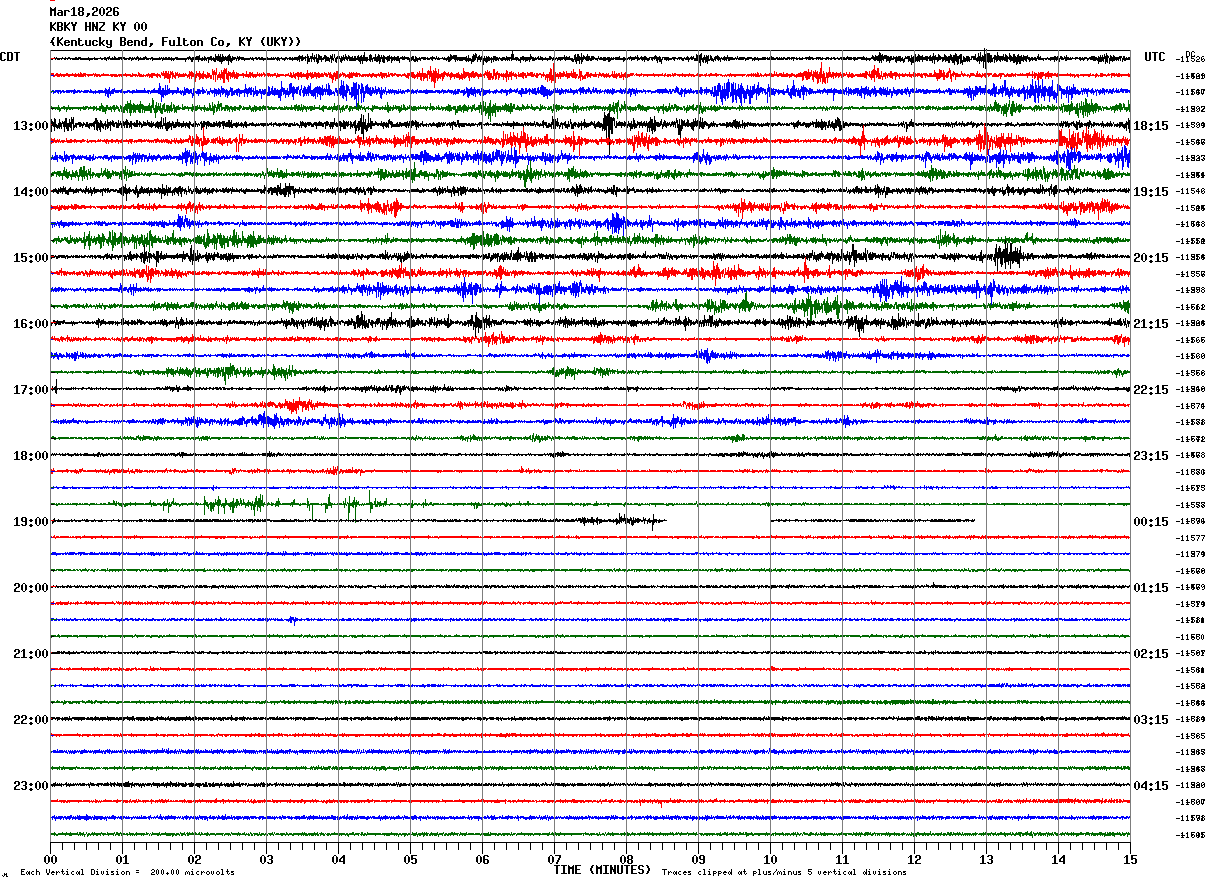Select the 18:00 CDT row label
1210x886 pixels.
[31, 455]
